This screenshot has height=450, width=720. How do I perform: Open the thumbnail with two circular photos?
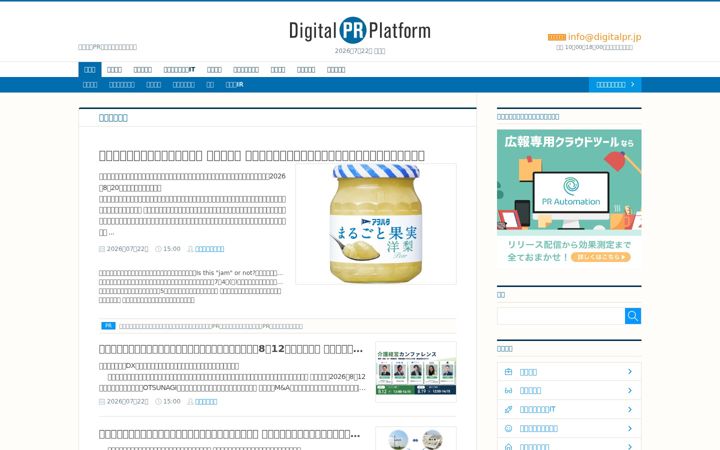(x=416, y=439)
